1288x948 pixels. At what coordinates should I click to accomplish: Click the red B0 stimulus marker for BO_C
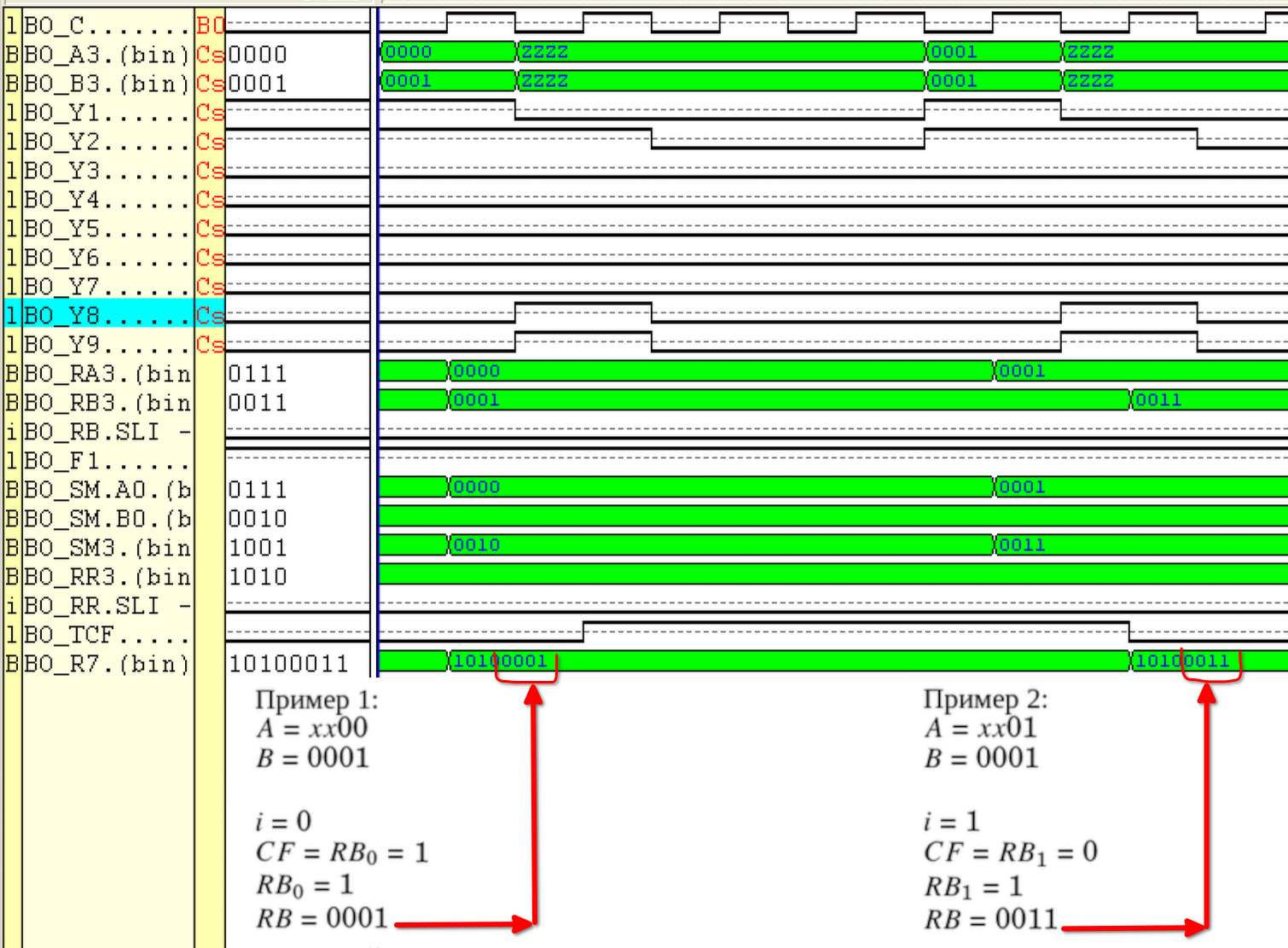pyautogui.click(x=210, y=26)
